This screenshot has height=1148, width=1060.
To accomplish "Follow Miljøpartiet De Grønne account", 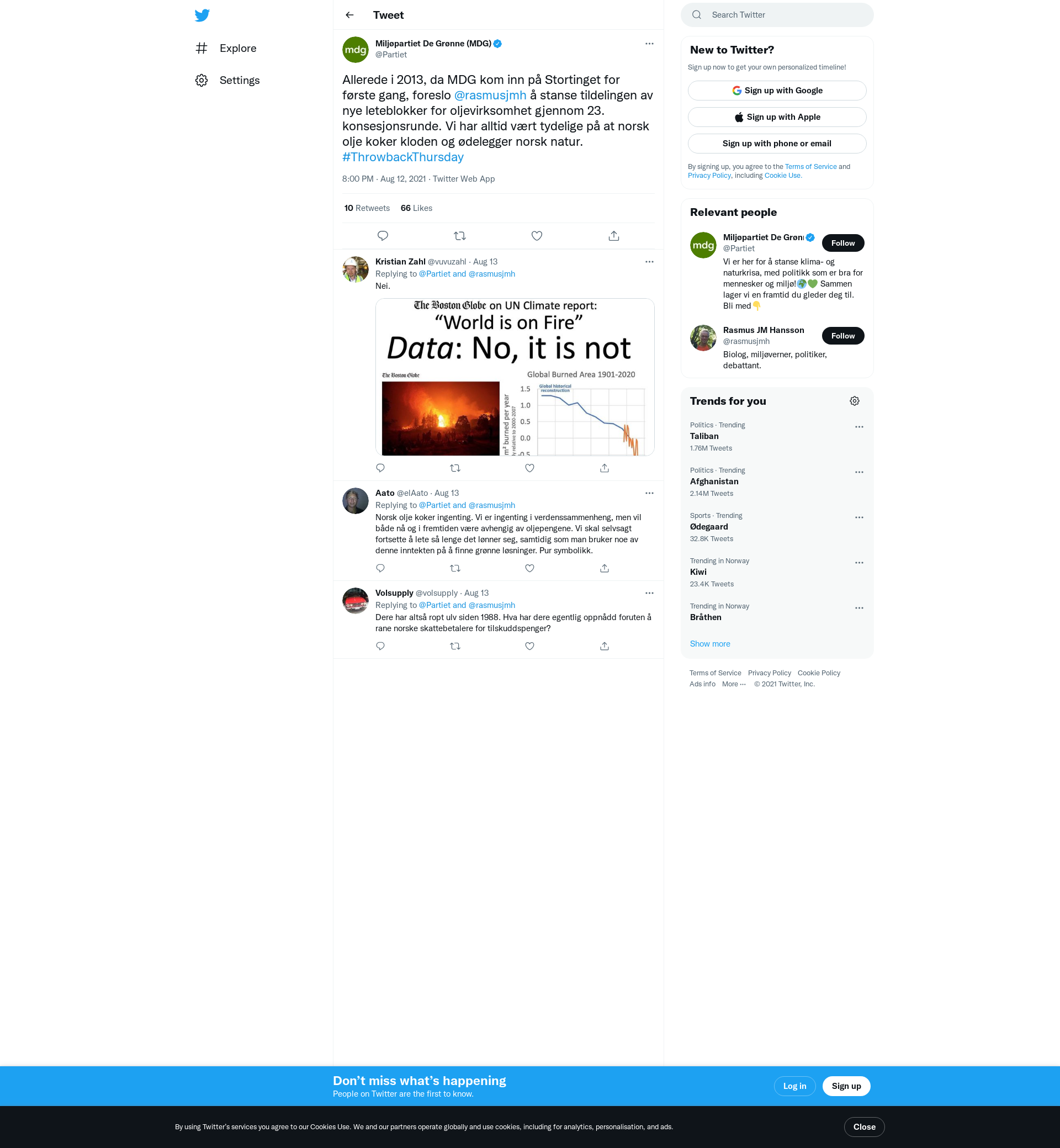I will click(x=842, y=244).
